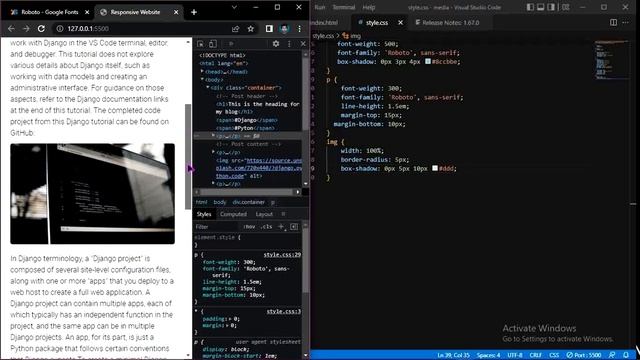Reload the 127.0.0.1:5500 page
Viewport: 640px width, 360px height.
point(41,29)
